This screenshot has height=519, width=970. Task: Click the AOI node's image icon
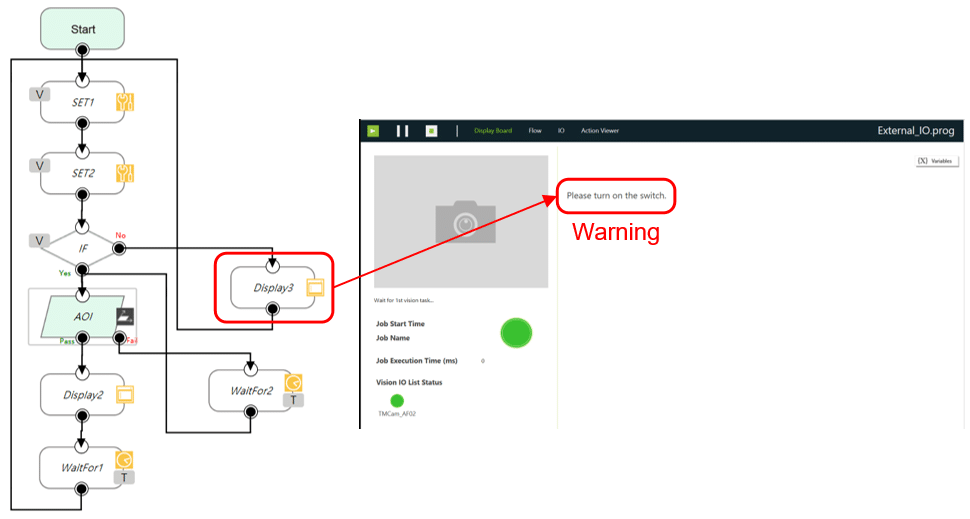[x=125, y=315]
